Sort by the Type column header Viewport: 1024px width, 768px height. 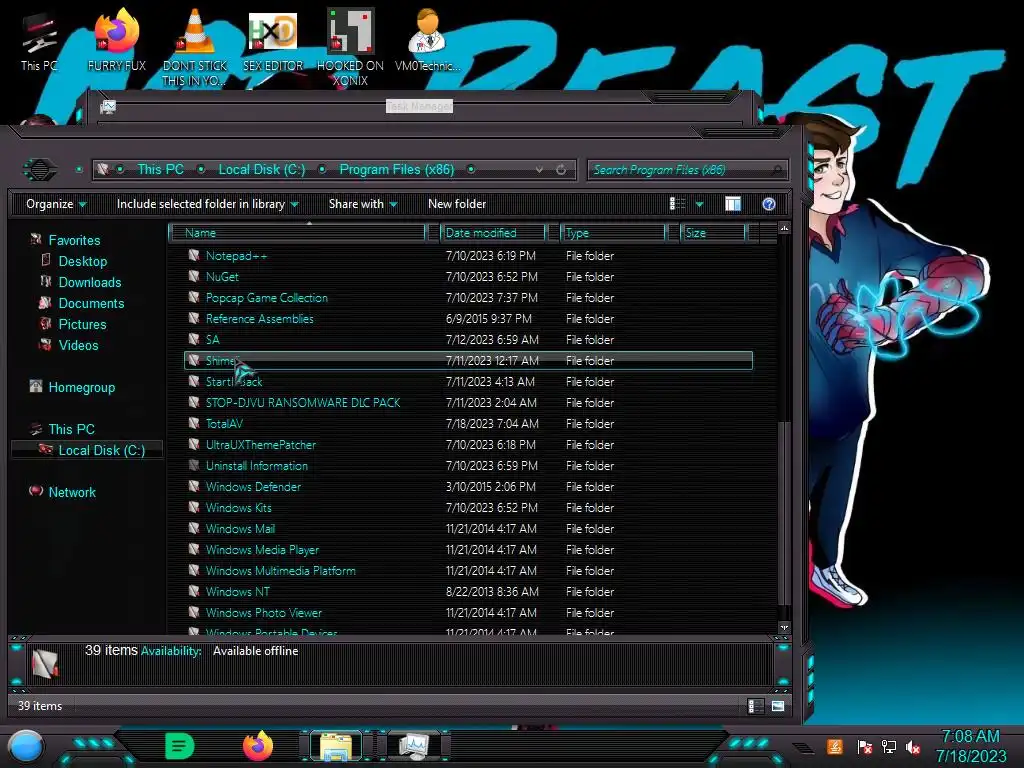coord(613,233)
